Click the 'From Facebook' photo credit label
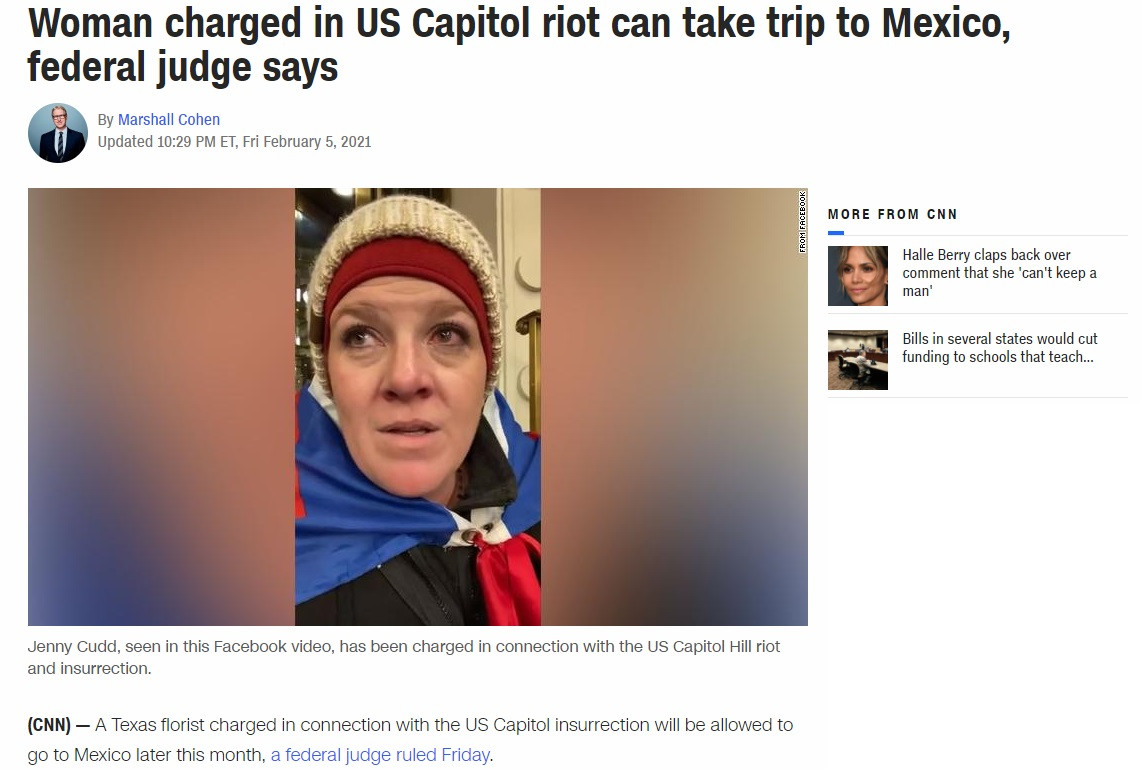 [x=802, y=221]
